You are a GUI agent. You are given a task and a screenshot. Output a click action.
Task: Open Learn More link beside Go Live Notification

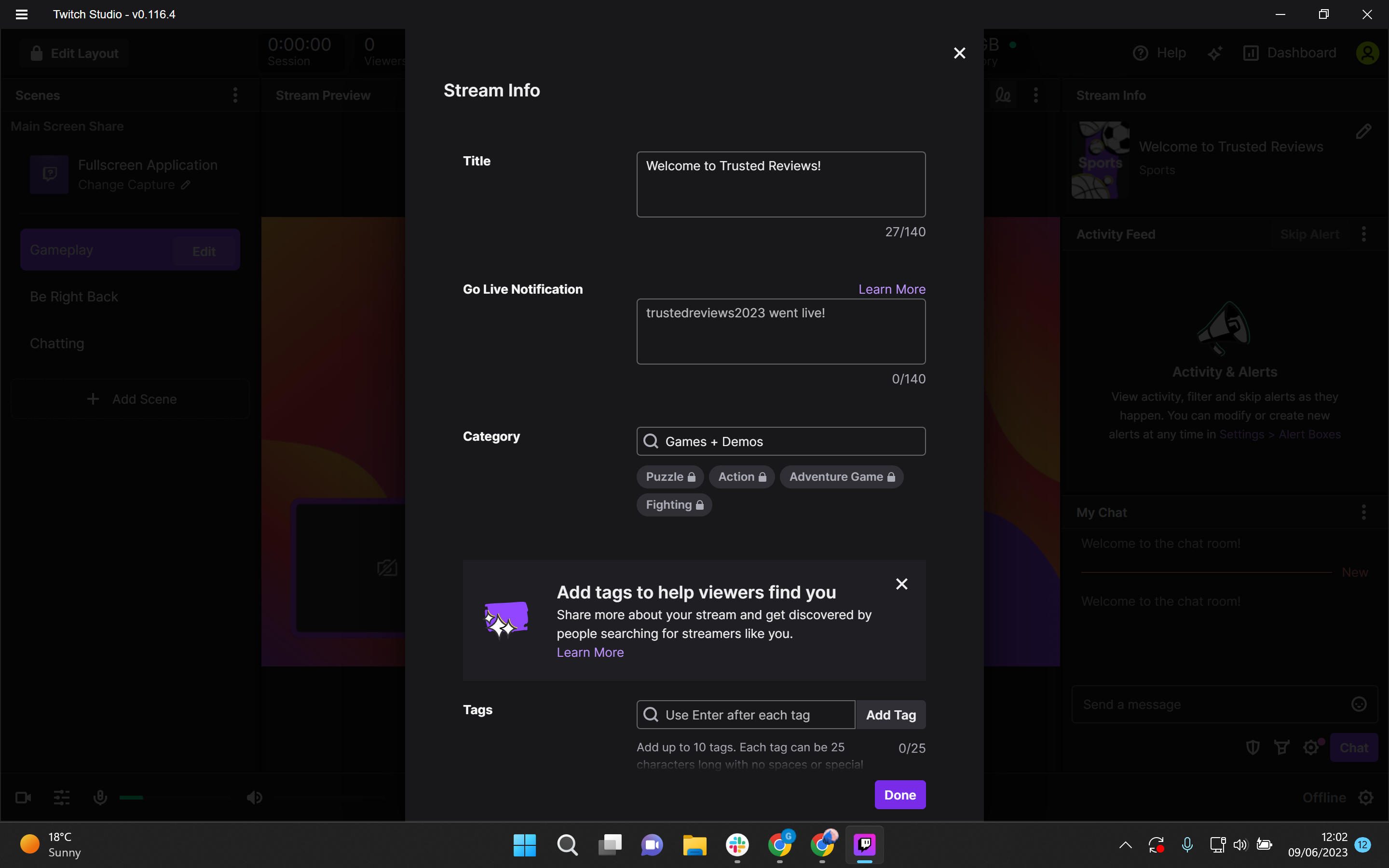pyautogui.click(x=891, y=289)
